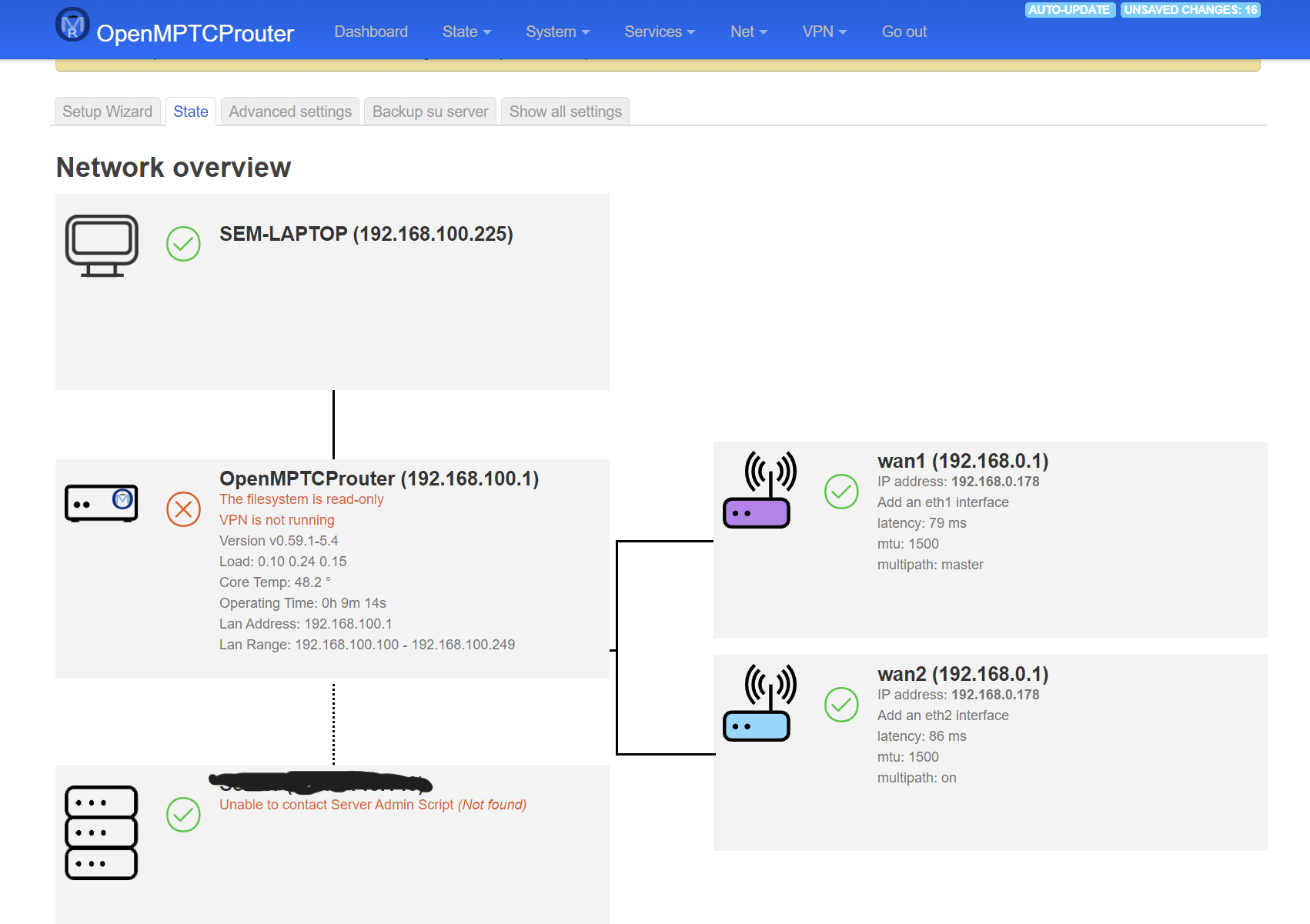Click the 'Version v0.59.1-5.4' line
Screen dimensions: 1310x924
[279, 541]
